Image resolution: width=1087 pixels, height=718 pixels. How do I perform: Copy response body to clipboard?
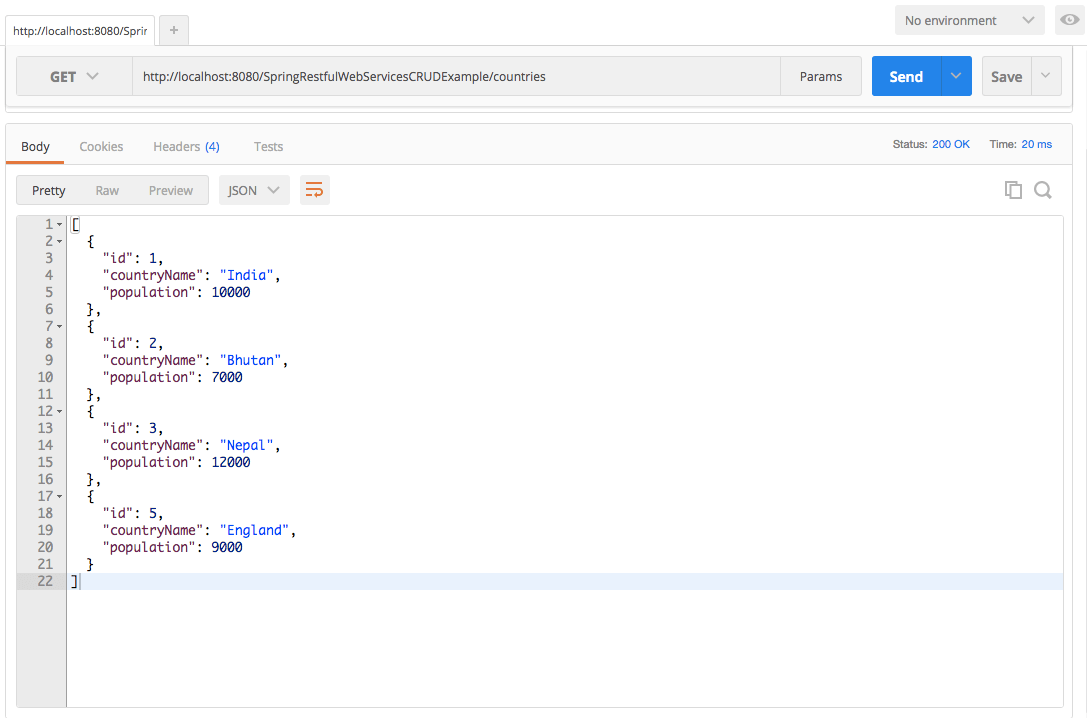1013,190
